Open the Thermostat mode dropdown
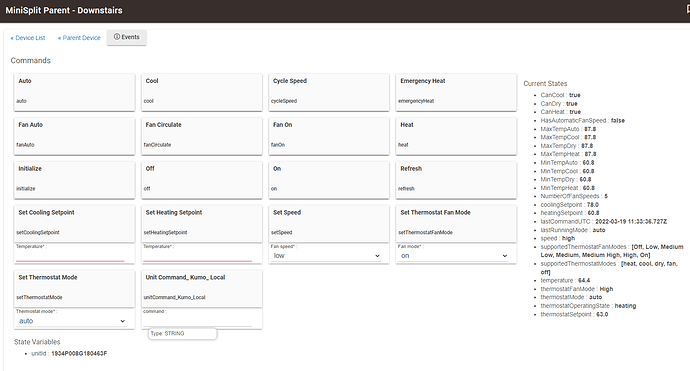Viewport: 690px width, 371px height. [72, 321]
